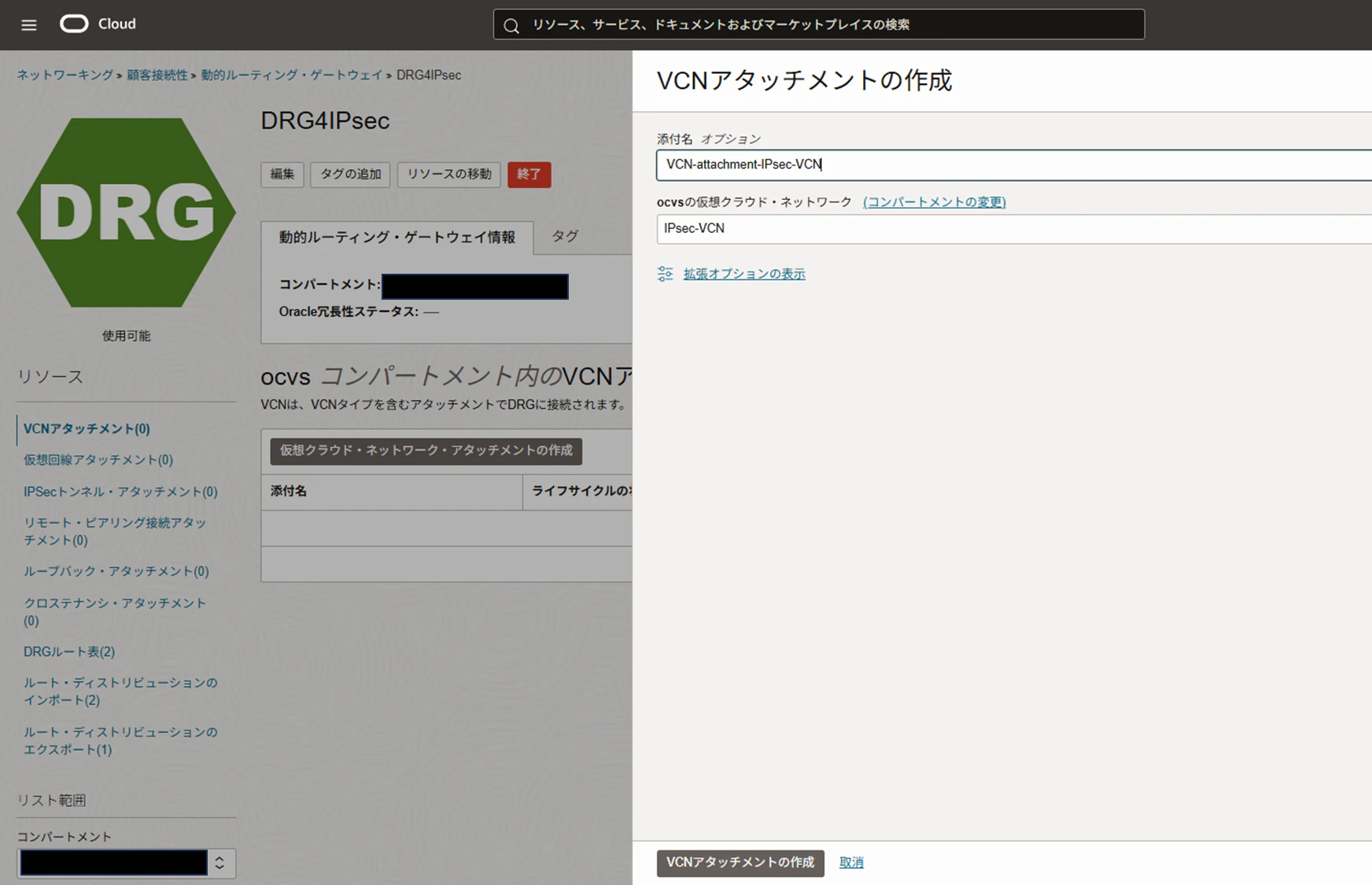Open the コンパートメント list scope selector
Viewport: 1372px width, 885px height.
click(126, 863)
